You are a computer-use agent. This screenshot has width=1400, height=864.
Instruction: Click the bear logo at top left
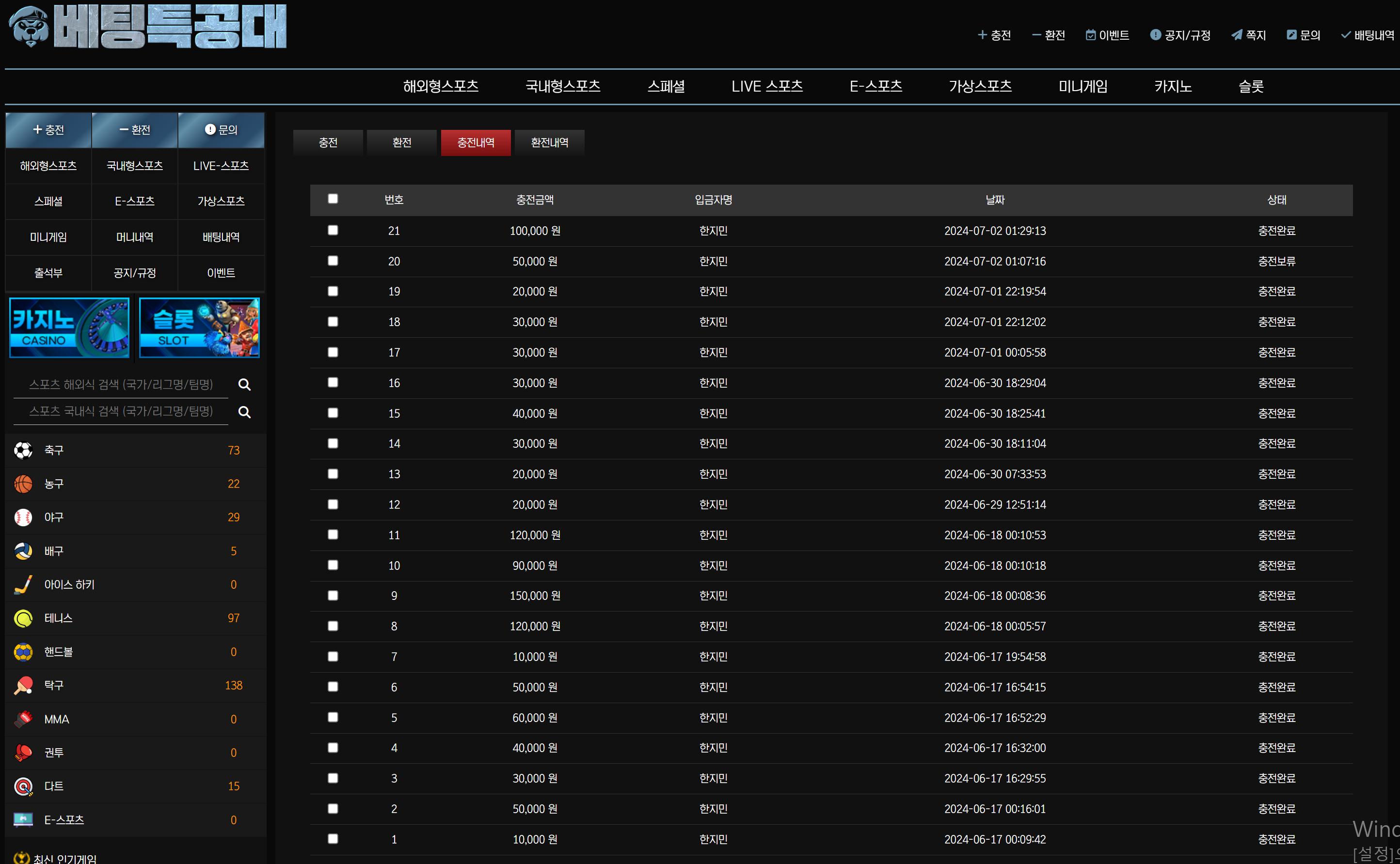pyautogui.click(x=30, y=27)
